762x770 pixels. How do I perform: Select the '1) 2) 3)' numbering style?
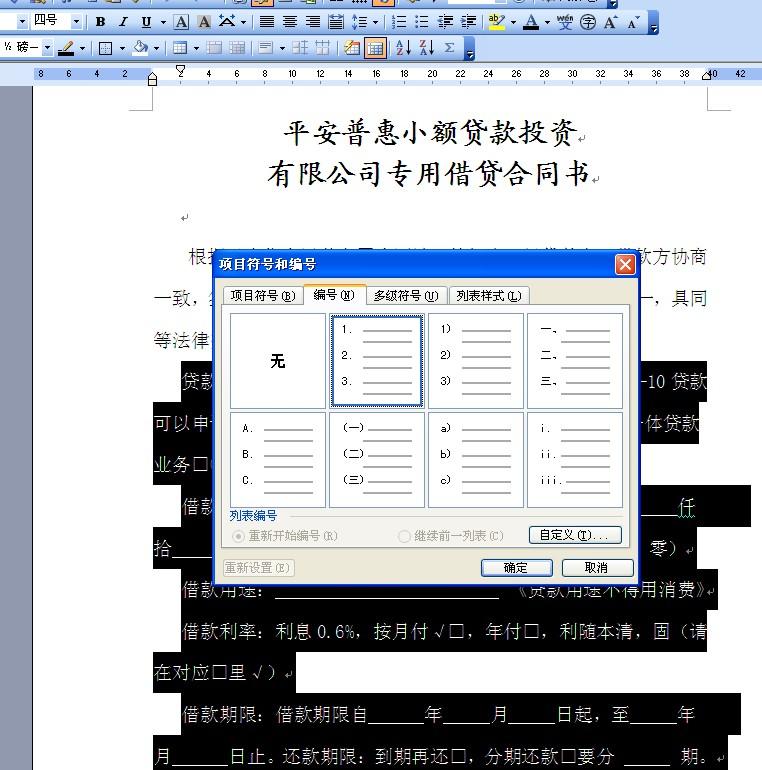(476, 360)
